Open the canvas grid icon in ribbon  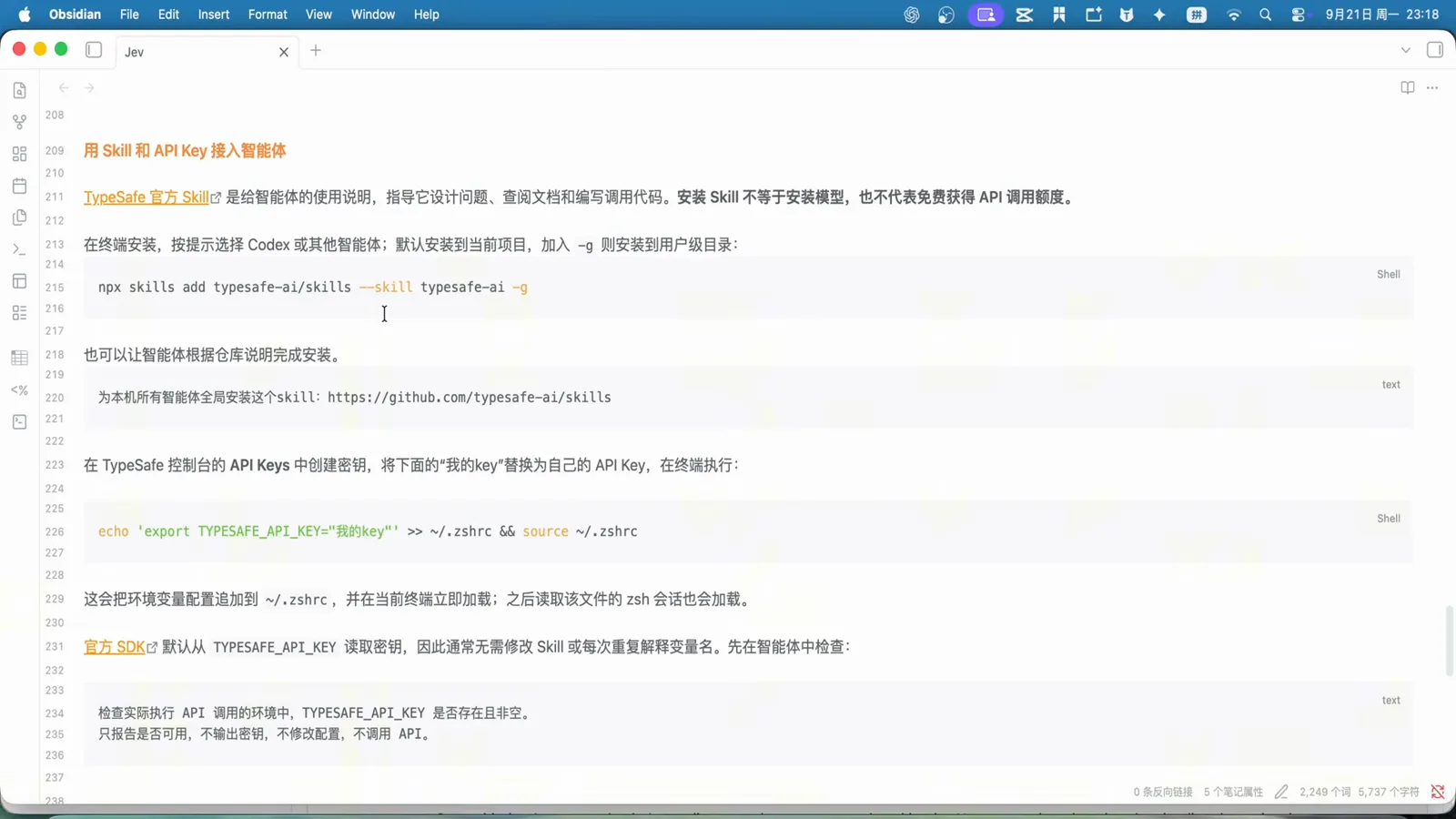pos(19,154)
